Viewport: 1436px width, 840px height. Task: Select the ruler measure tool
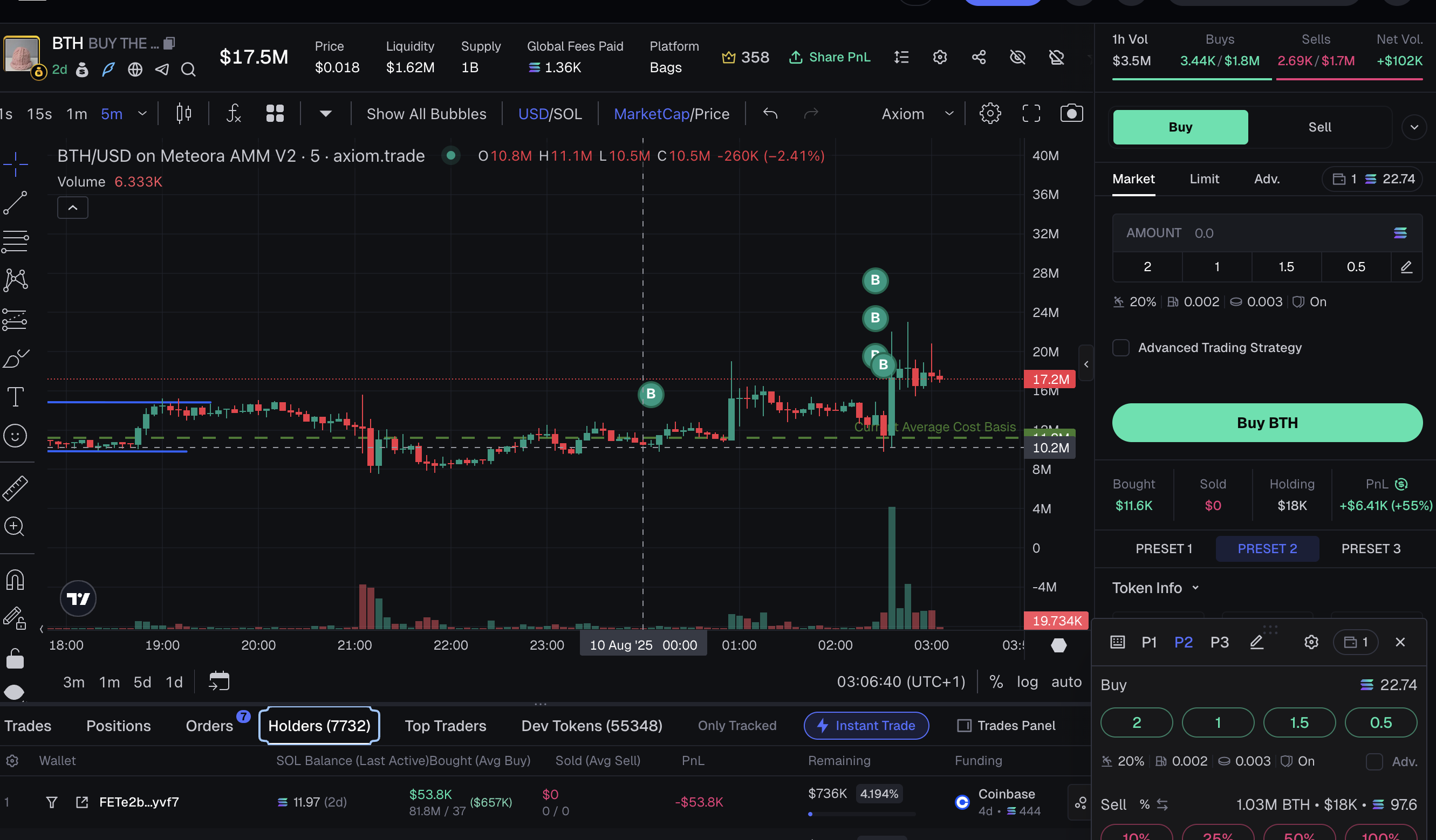[16, 488]
